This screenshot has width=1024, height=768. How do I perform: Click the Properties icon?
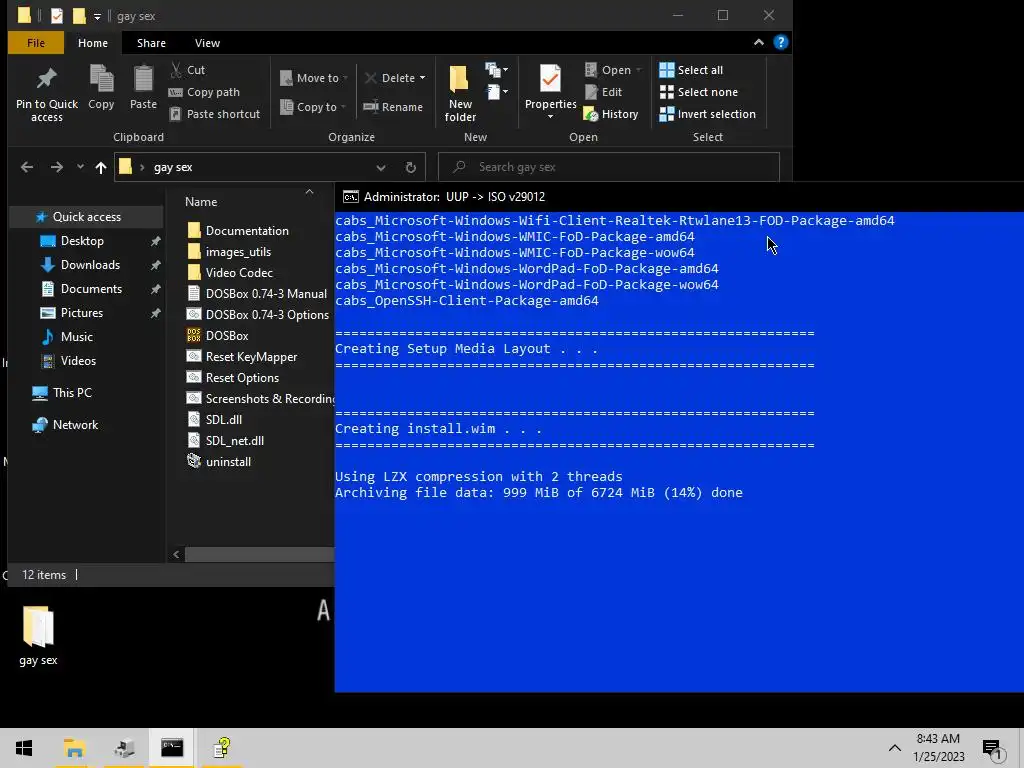click(x=550, y=81)
